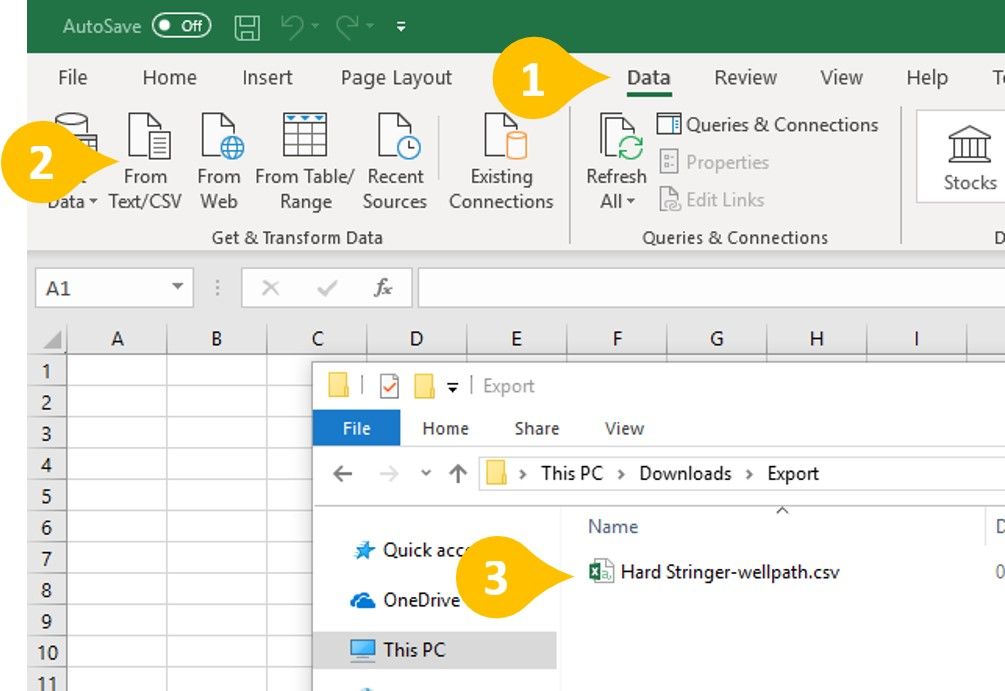Open the Page Layout tab
The height and width of the screenshot is (691, 1005).
coord(396,78)
